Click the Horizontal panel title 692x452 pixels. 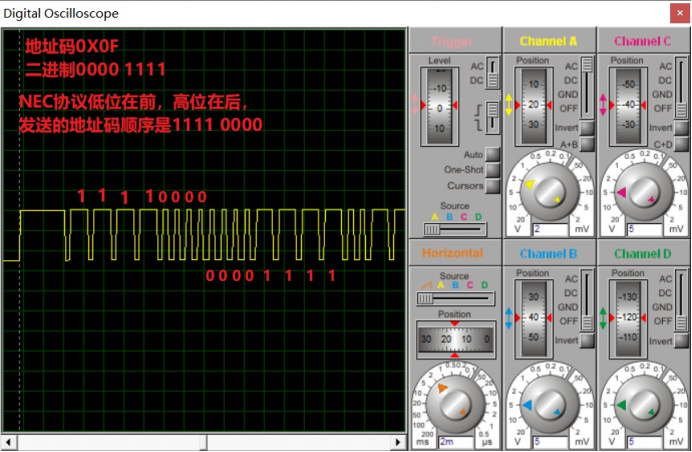pos(452,253)
